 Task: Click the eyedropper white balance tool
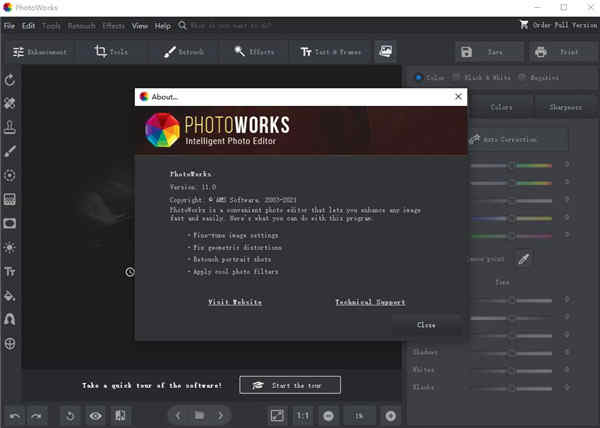[x=524, y=259]
